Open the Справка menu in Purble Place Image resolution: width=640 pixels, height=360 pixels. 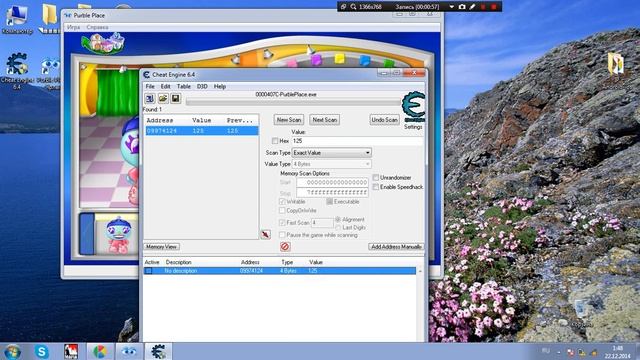[97, 27]
